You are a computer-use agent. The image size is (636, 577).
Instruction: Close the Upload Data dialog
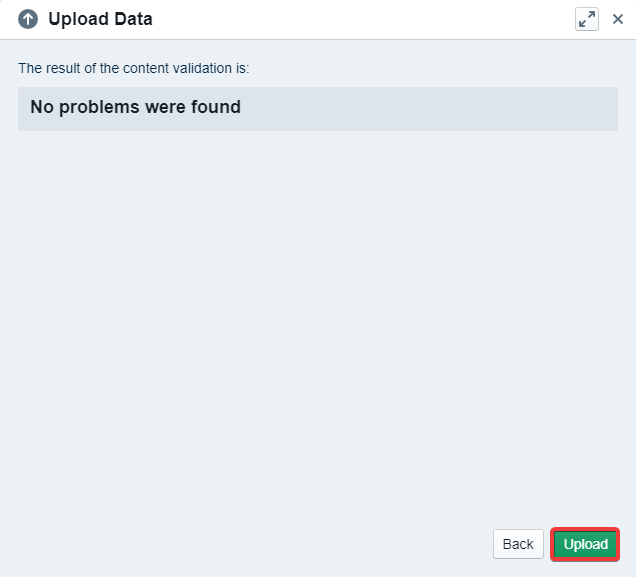(x=618, y=19)
